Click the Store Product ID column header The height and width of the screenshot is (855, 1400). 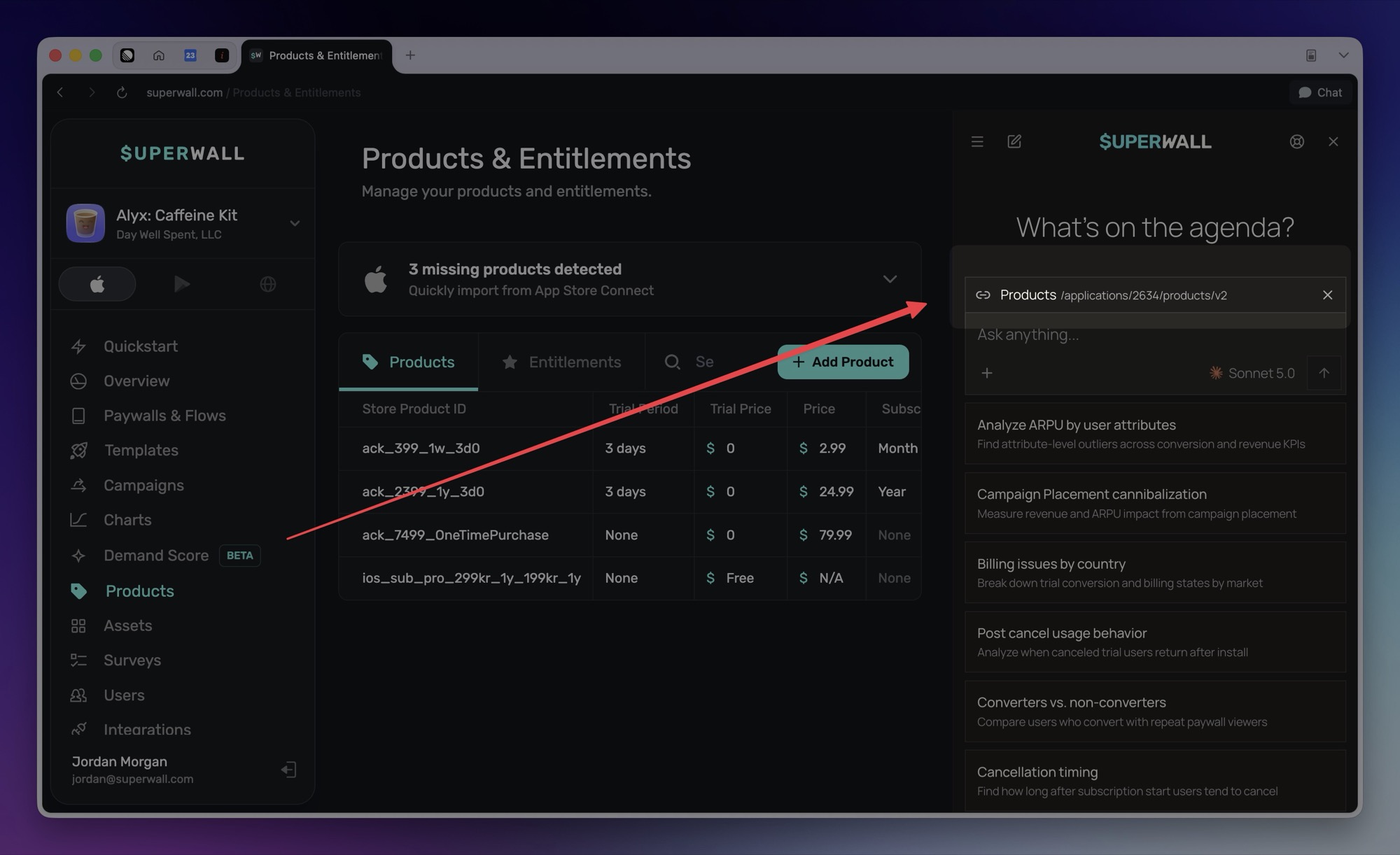[x=414, y=409]
